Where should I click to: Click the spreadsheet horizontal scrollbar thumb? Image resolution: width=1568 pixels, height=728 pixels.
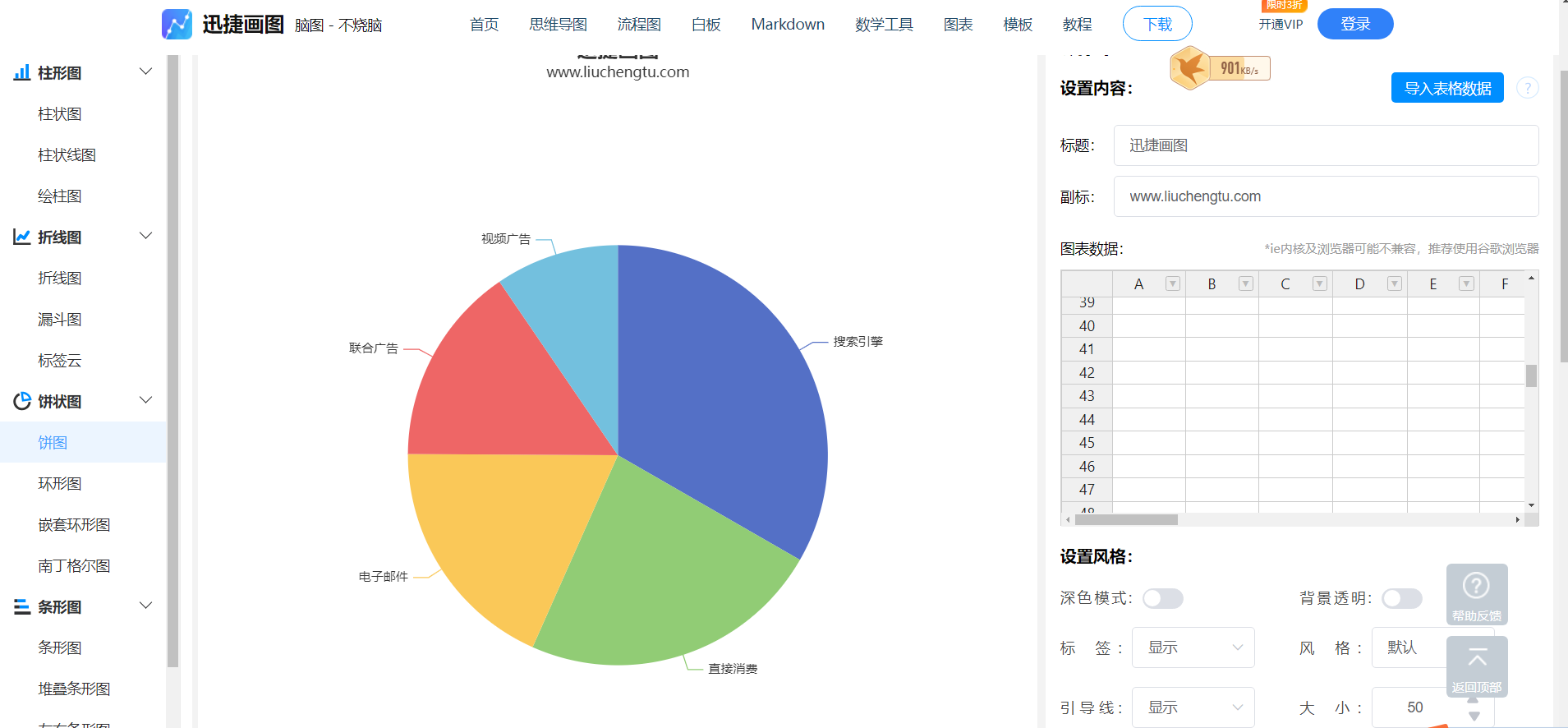[1126, 519]
